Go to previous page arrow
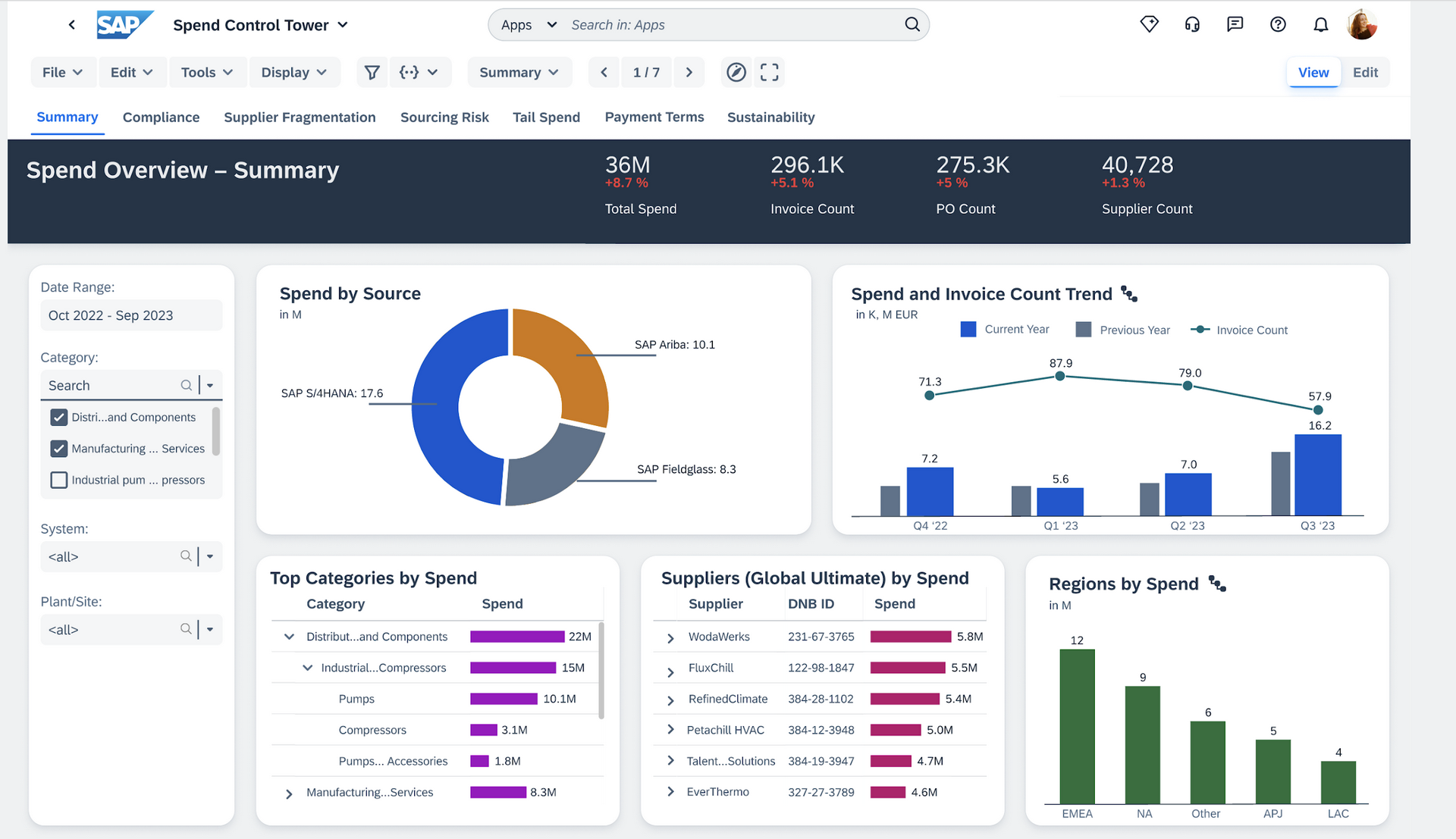 tap(604, 72)
